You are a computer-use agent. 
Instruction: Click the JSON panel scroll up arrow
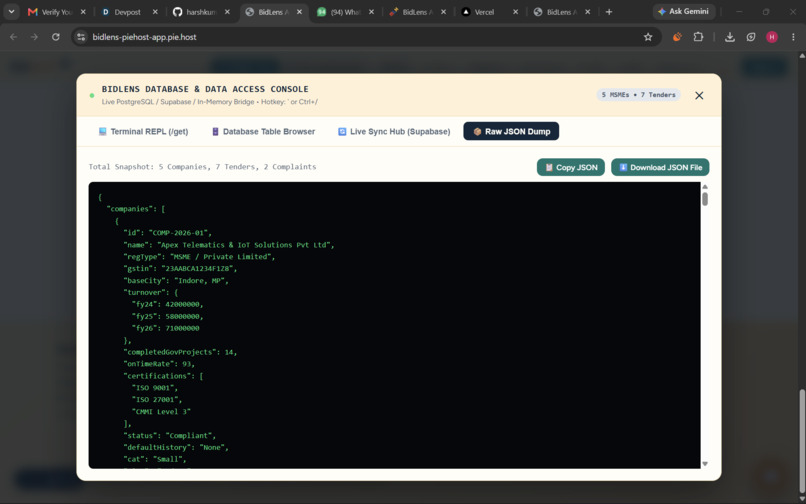click(705, 187)
